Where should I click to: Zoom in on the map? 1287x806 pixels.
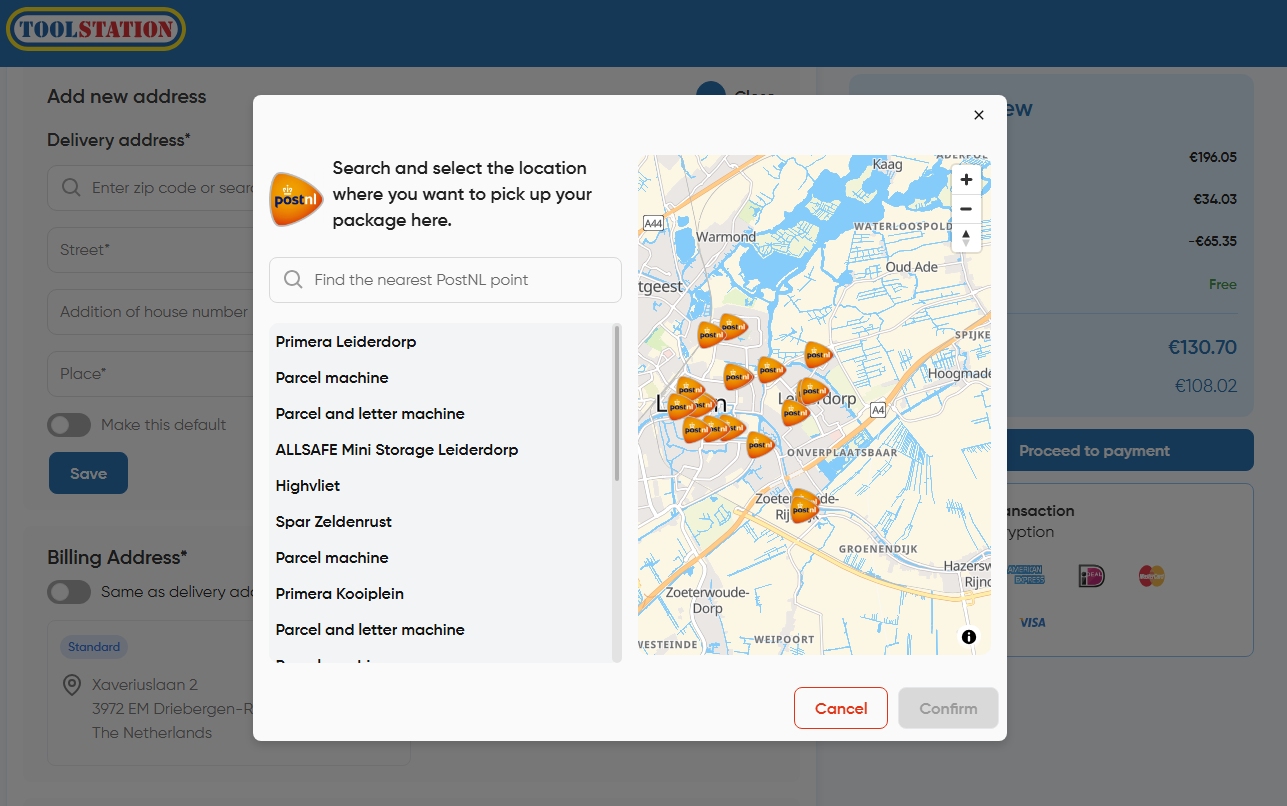965,180
